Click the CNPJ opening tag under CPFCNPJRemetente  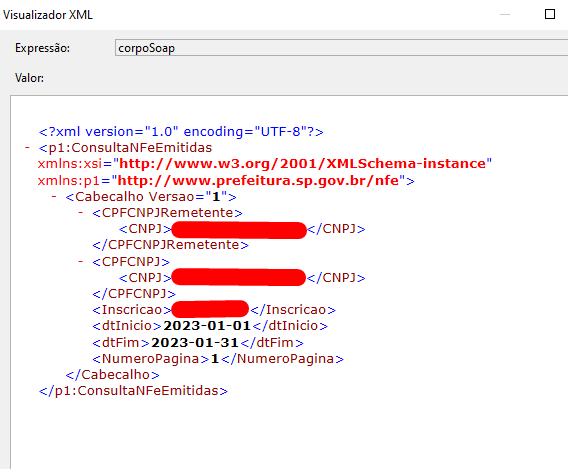tap(145, 229)
